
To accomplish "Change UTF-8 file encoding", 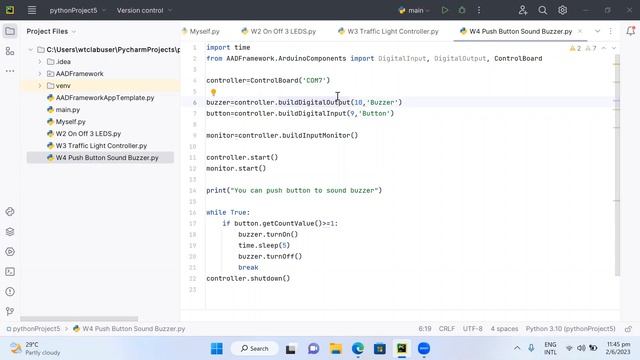I will 472,329.
